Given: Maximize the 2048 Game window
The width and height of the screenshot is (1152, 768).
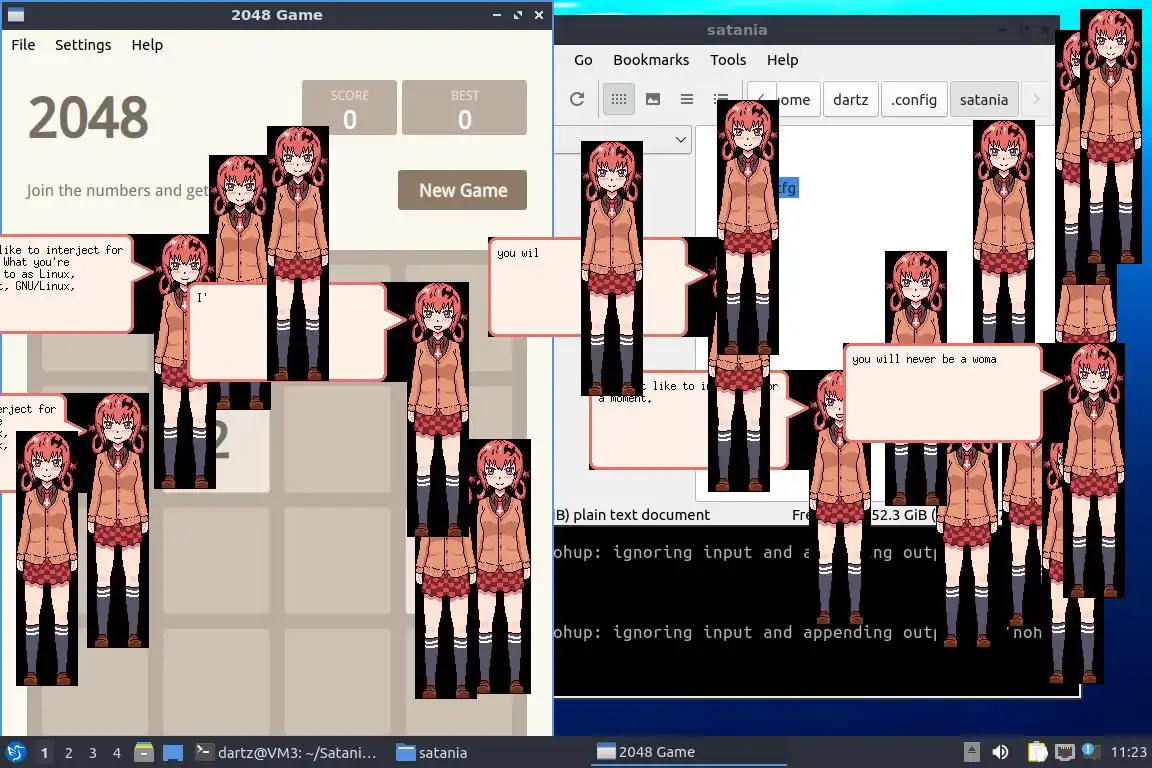Looking at the screenshot, I should tap(518, 15).
